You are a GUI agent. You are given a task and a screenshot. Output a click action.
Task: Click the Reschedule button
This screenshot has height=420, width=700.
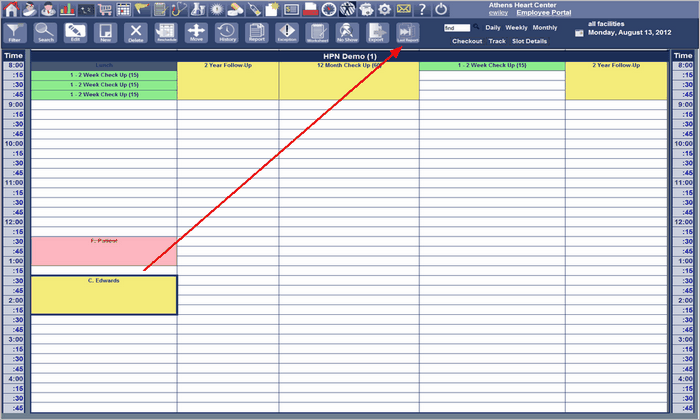(166, 33)
